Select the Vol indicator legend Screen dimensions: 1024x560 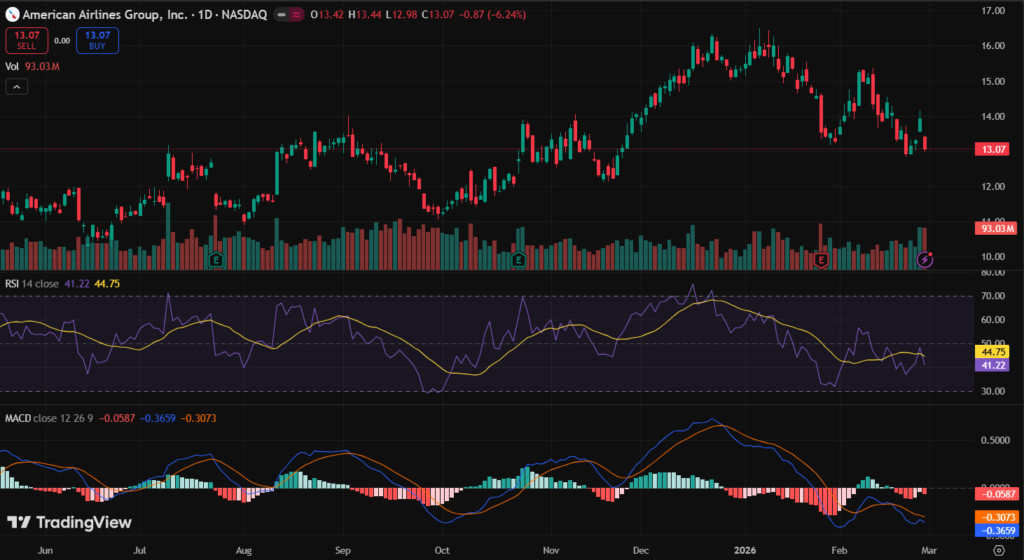click(x=13, y=66)
